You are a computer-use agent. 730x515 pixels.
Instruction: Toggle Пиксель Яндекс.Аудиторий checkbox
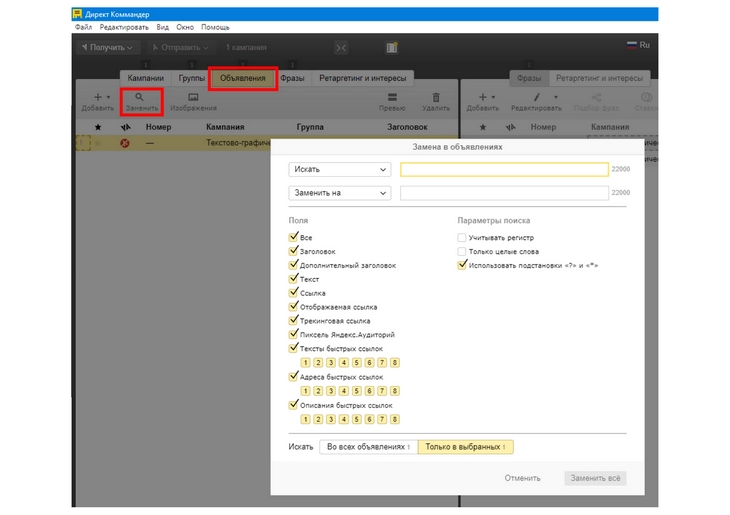click(293, 334)
